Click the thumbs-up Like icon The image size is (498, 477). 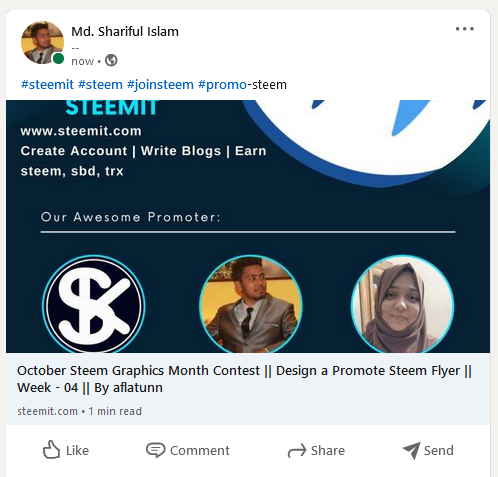tap(52, 450)
